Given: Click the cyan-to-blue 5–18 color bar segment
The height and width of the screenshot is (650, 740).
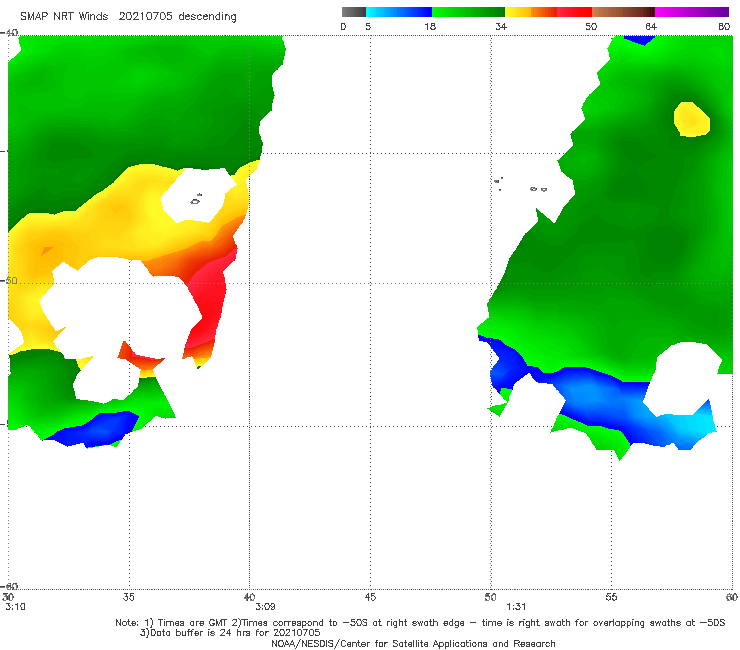Looking at the screenshot, I should pyautogui.click(x=399, y=12).
